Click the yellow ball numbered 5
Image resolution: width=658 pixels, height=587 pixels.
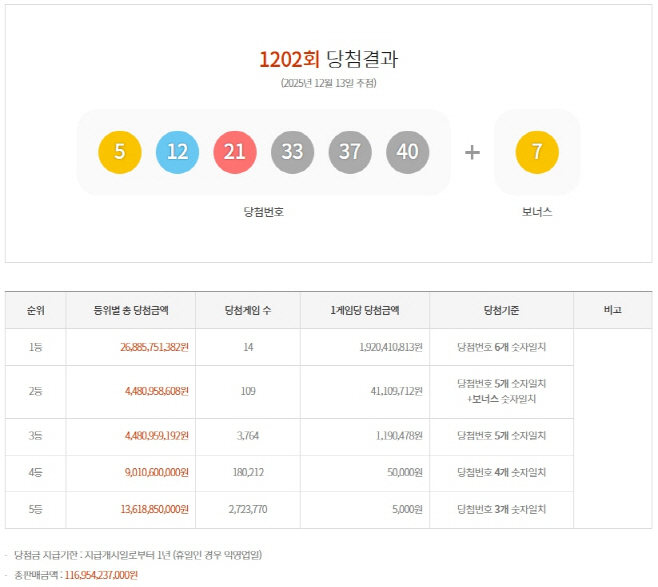pos(120,152)
